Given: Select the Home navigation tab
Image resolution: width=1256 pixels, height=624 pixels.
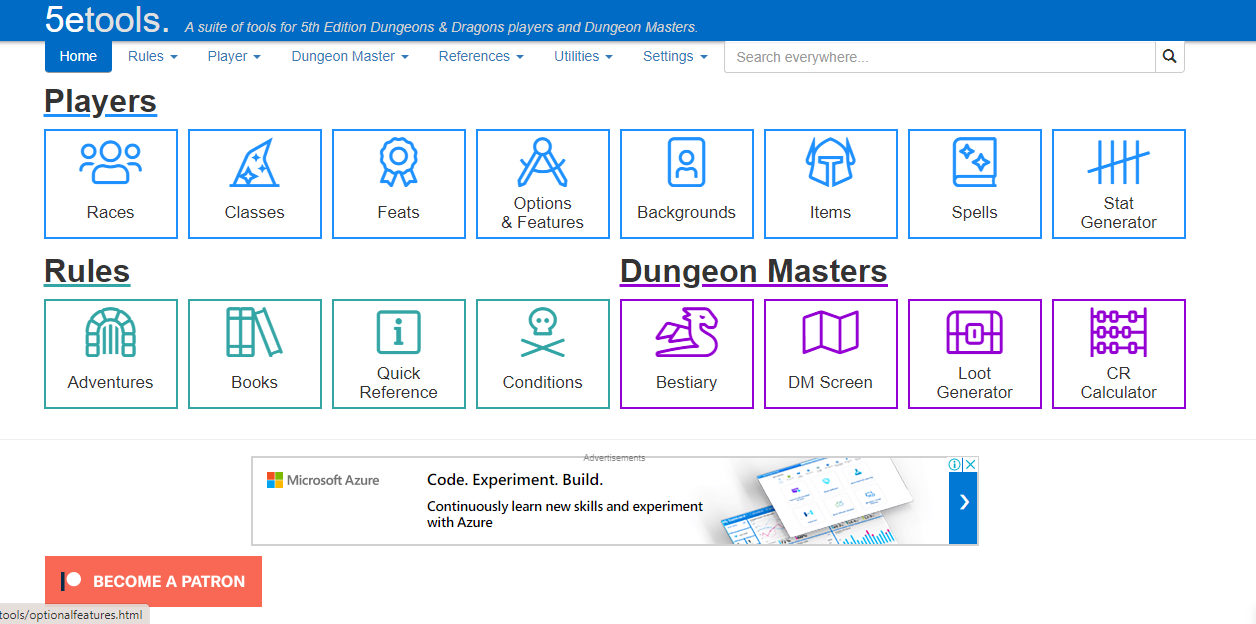Looking at the screenshot, I should tap(78, 57).
